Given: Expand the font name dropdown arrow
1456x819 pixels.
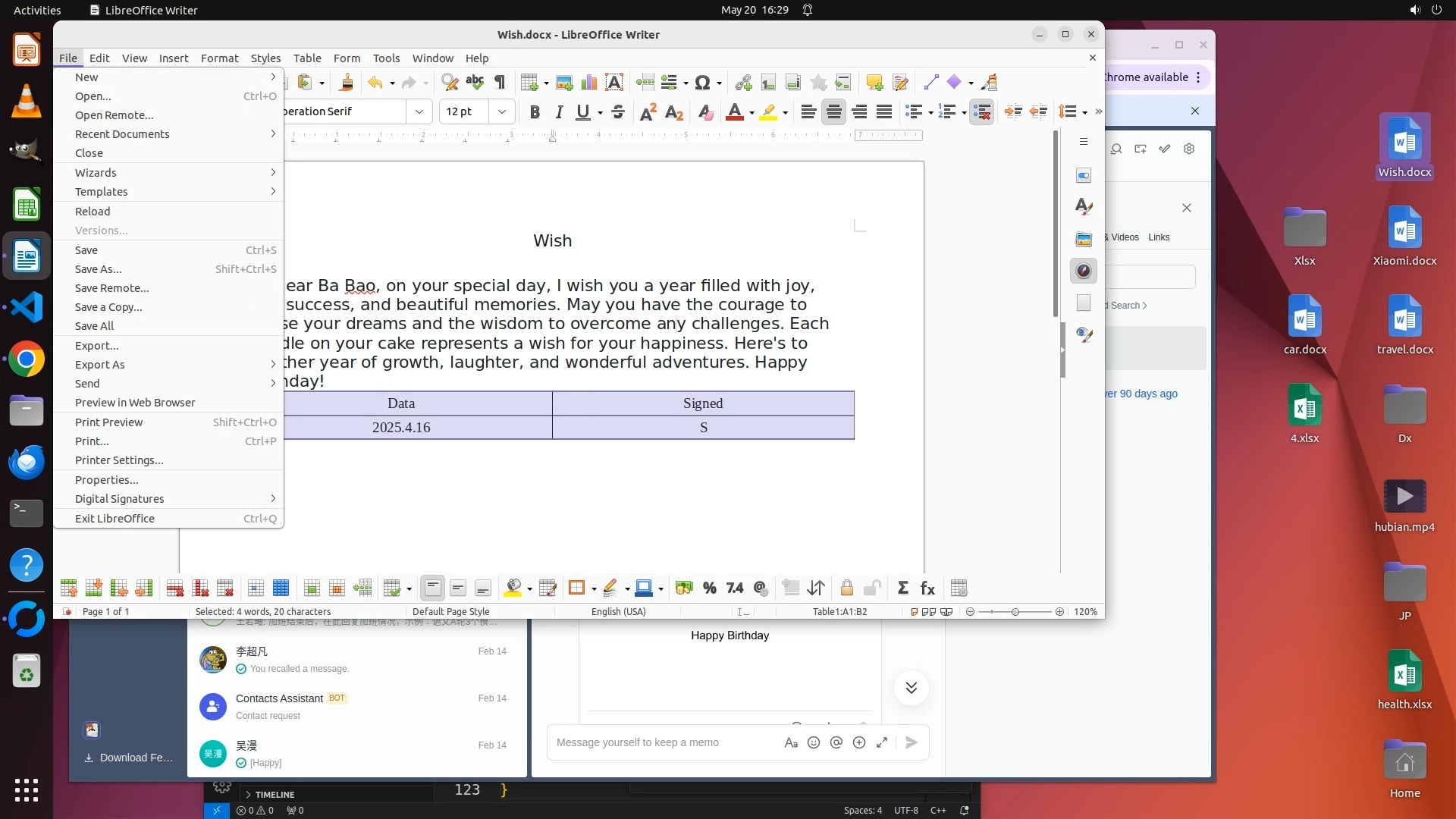Looking at the screenshot, I should tap(419, 112).
